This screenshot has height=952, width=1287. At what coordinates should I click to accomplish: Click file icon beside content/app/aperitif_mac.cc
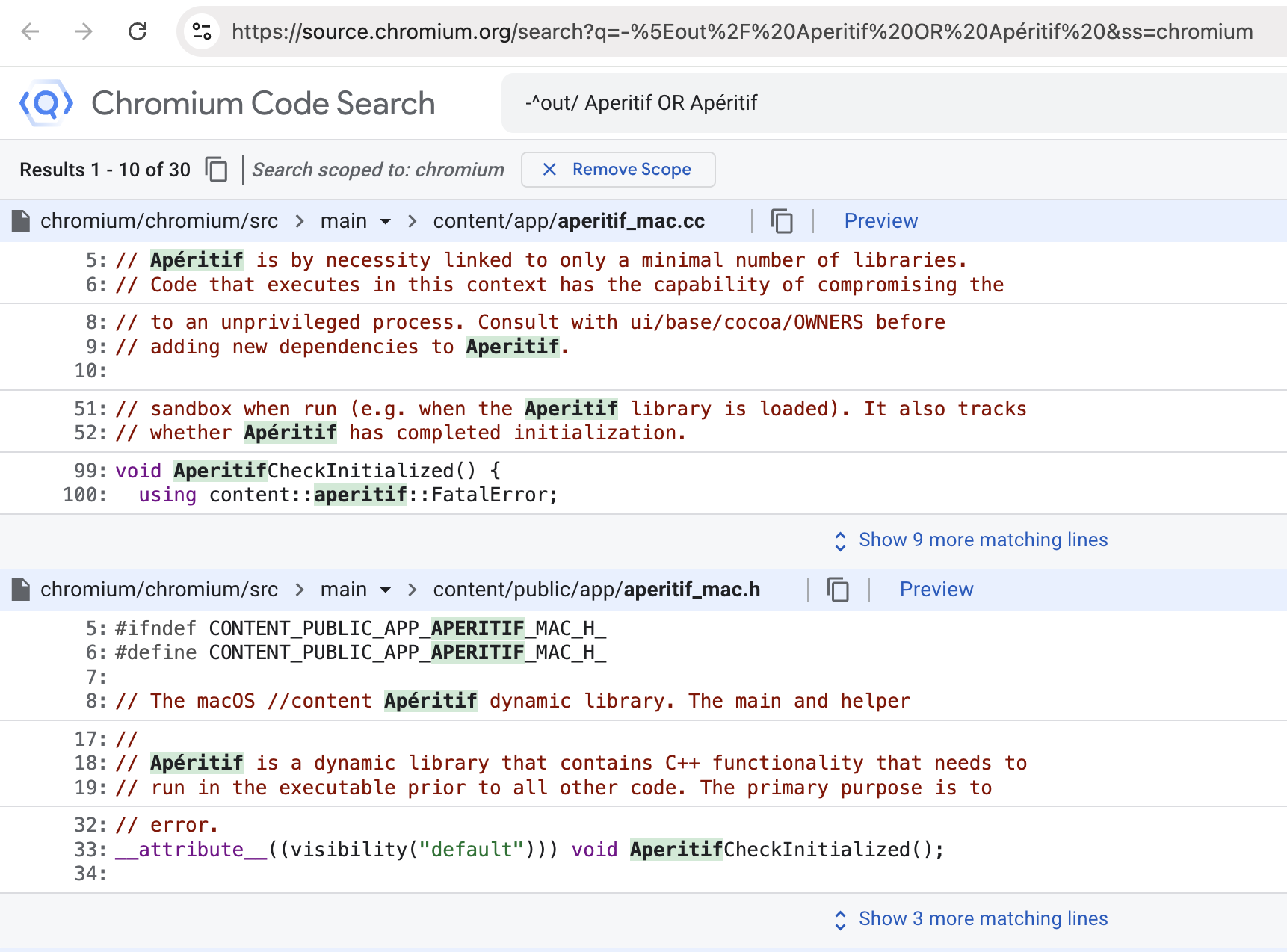pyautogui.click(x=21, y=221)
